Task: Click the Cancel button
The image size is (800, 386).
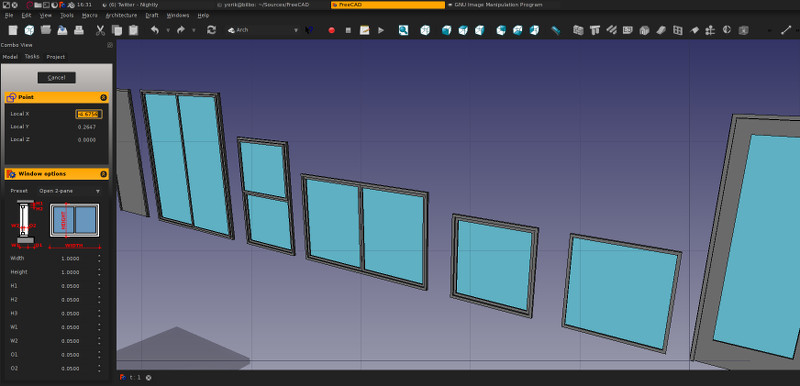Action: (x=57, y=78)
